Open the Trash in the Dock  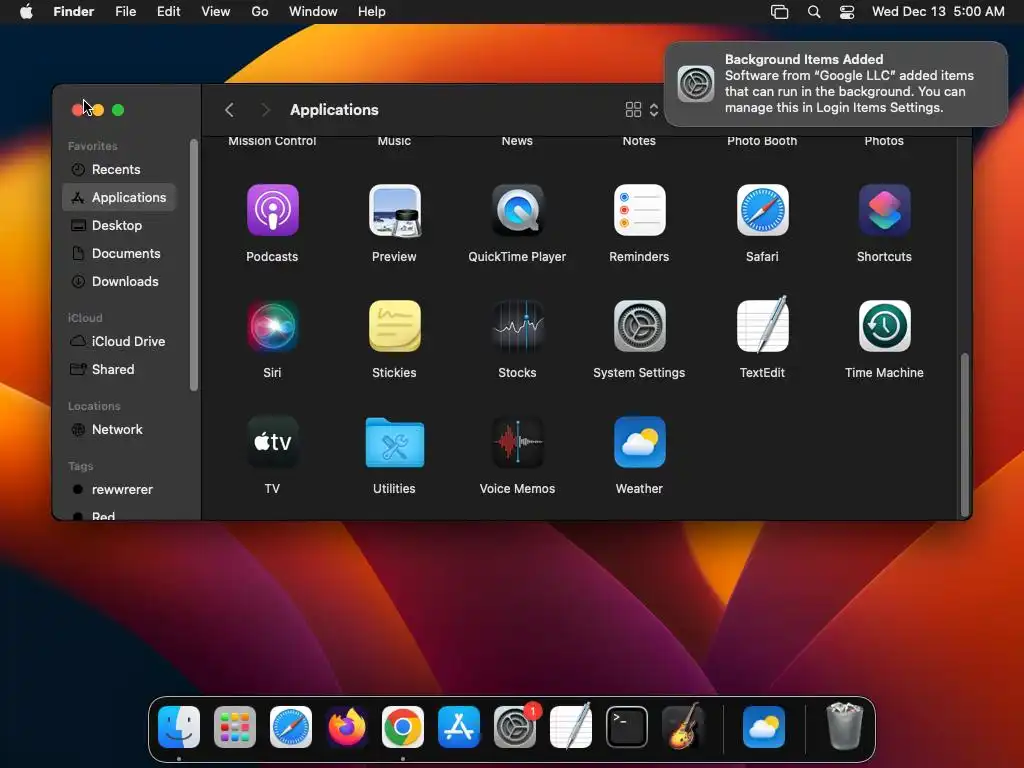pyautogui.click(x=844, y=727)
